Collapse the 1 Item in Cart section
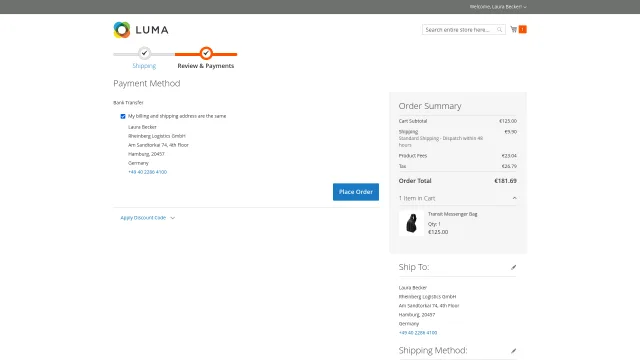Screen dimensions: 640x360 [x=458, y=198]
